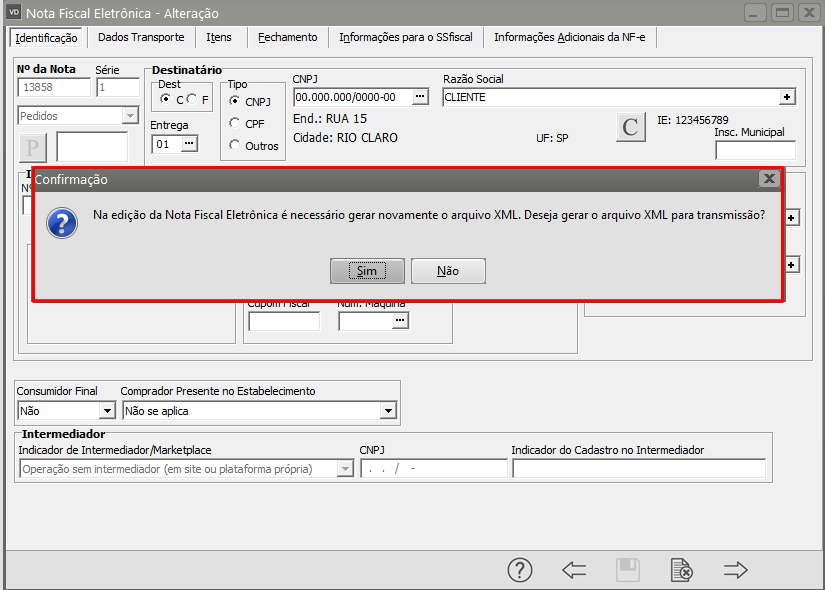Confirm XML generation with Sim
Viewport: 825px width, 590px height.
click(367, 271)
